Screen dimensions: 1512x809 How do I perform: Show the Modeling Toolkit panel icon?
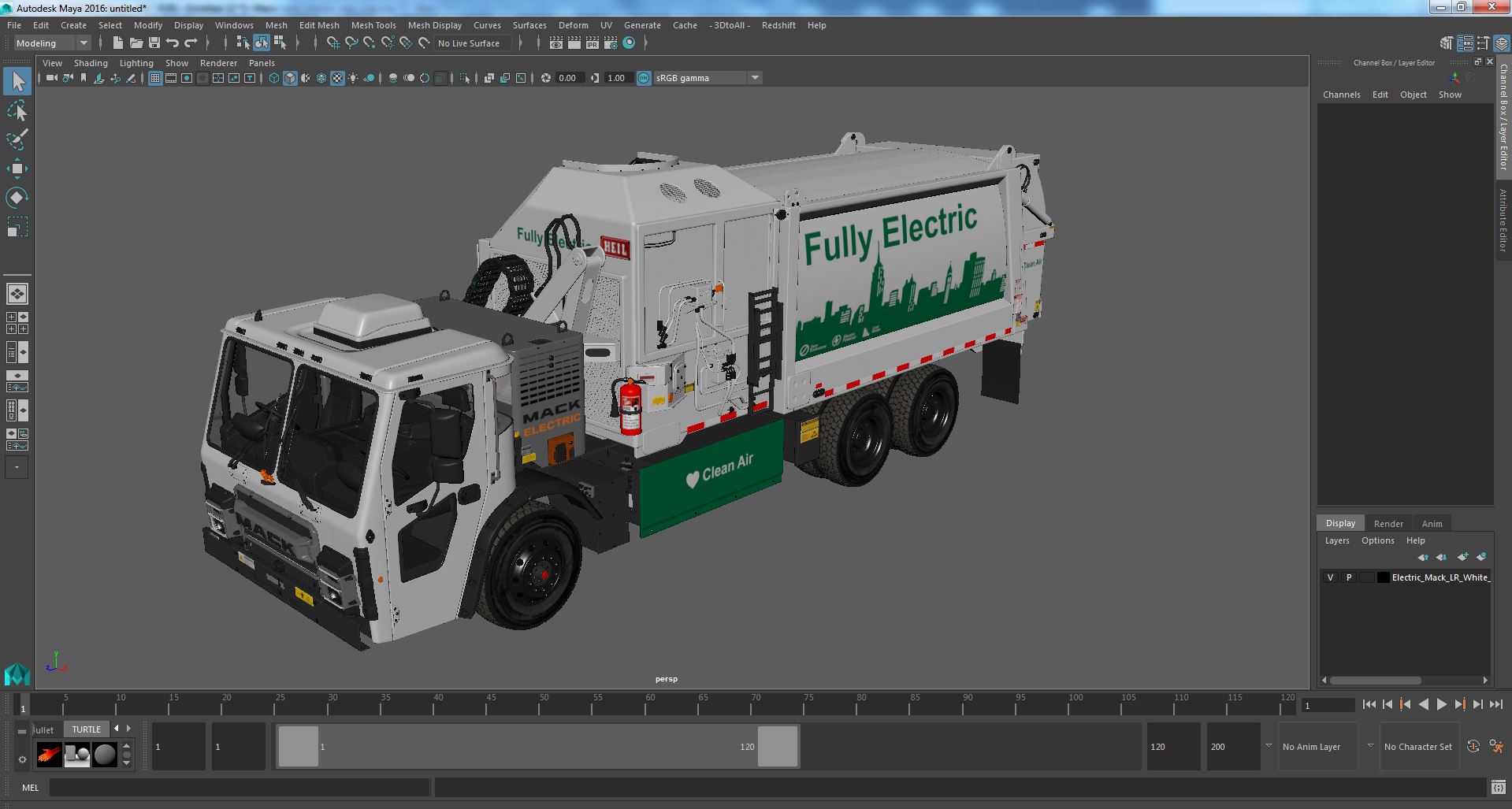(1447, 43)
